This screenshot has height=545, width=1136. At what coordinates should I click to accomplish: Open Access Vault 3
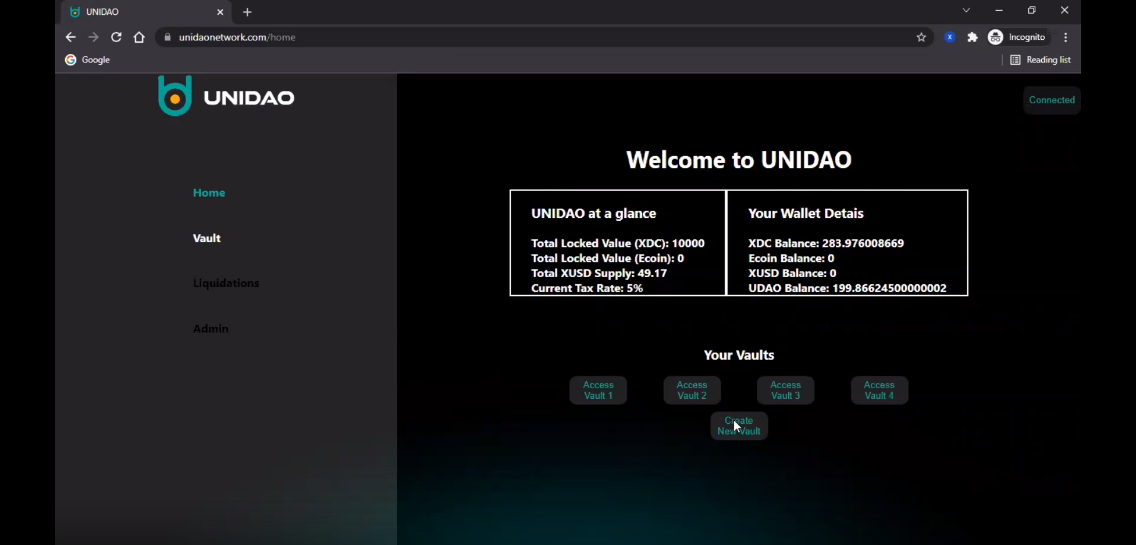pos(785,390)
